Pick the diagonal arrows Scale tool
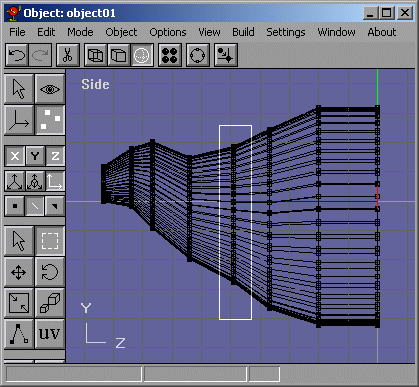 pos(19,303)
